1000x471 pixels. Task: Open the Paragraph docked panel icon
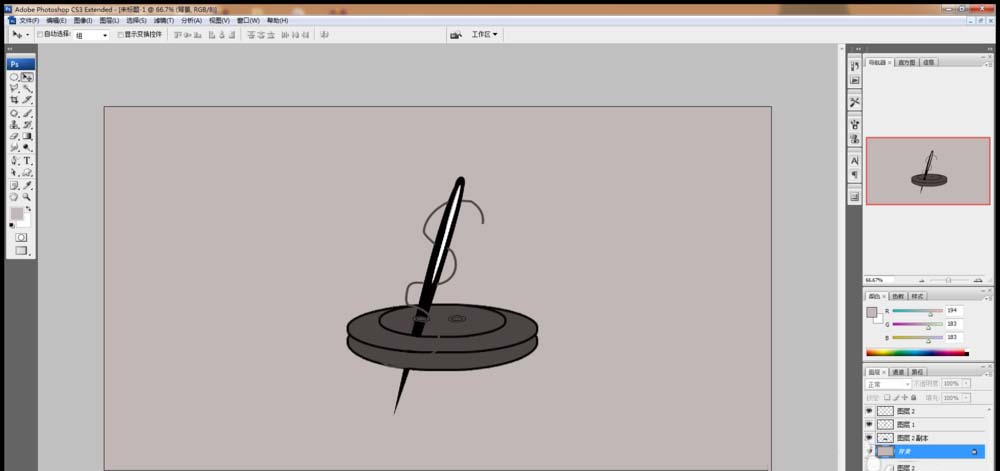[x=855, y=175]
